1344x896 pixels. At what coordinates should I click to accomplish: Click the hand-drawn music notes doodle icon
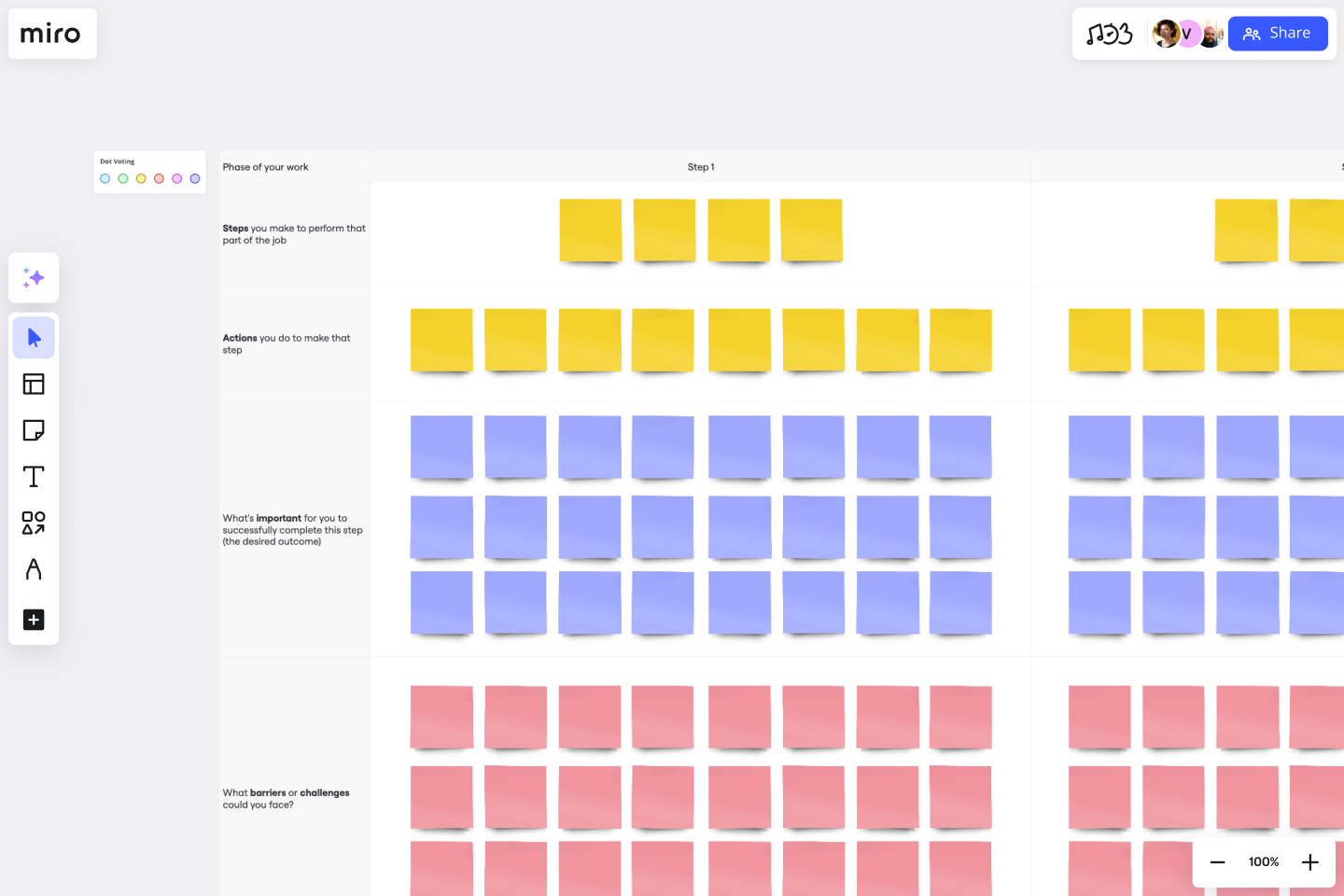1110,33
